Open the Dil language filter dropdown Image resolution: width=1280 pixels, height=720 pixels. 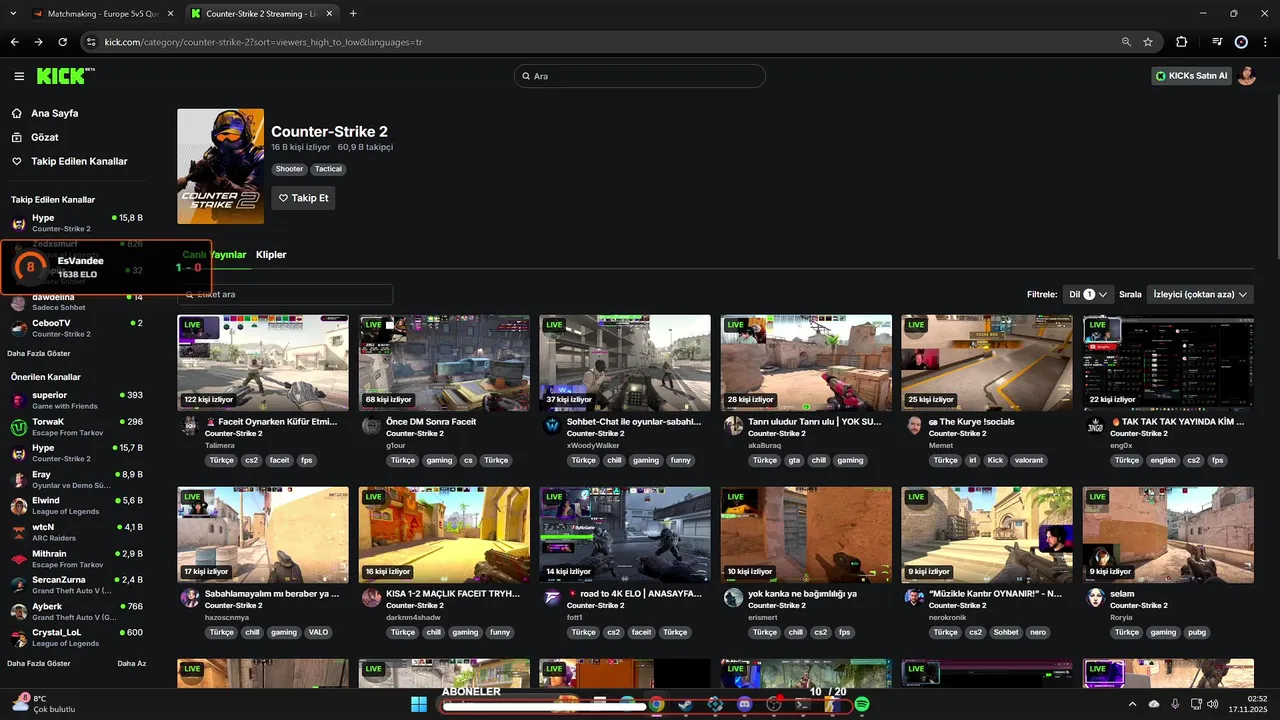[1088, 294]
